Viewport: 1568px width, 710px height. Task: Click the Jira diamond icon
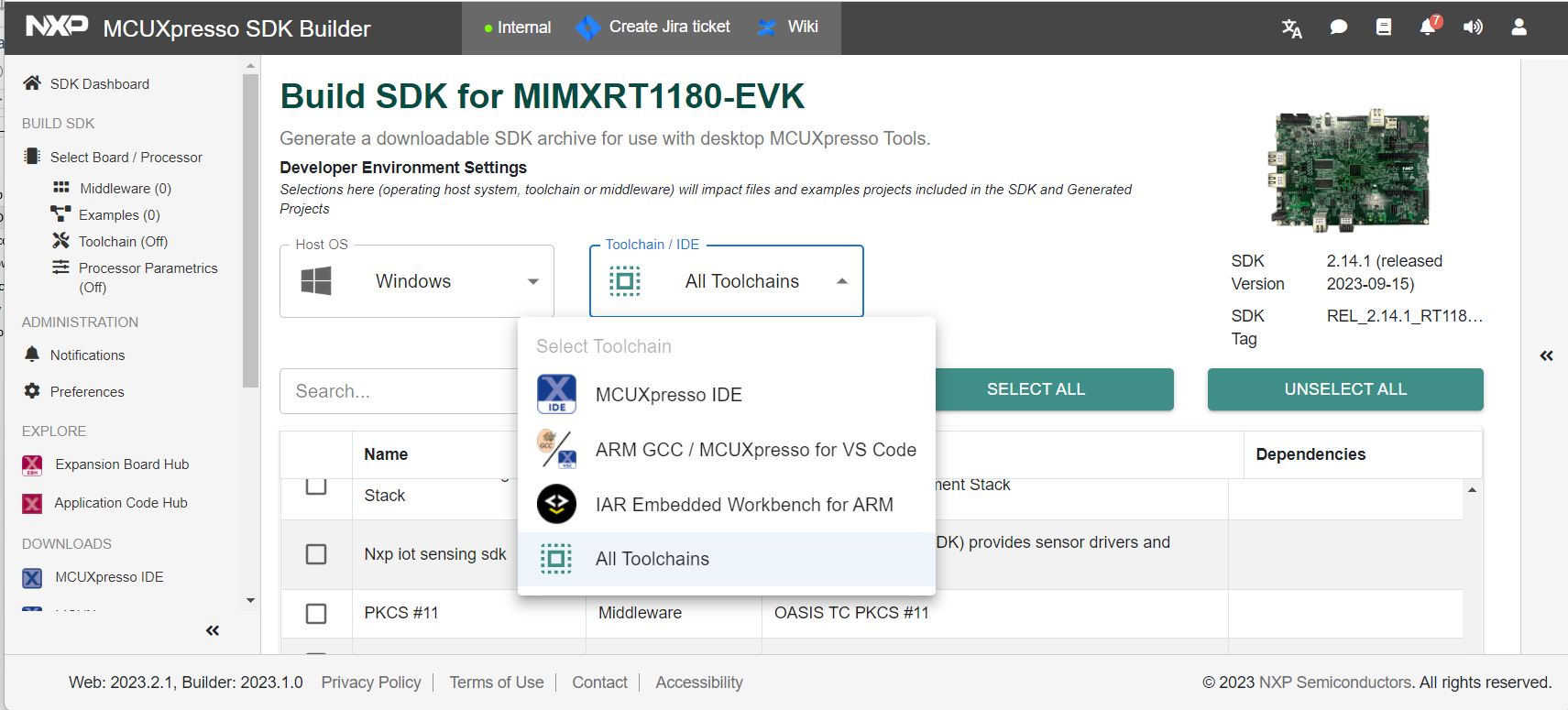coord(587,27)
